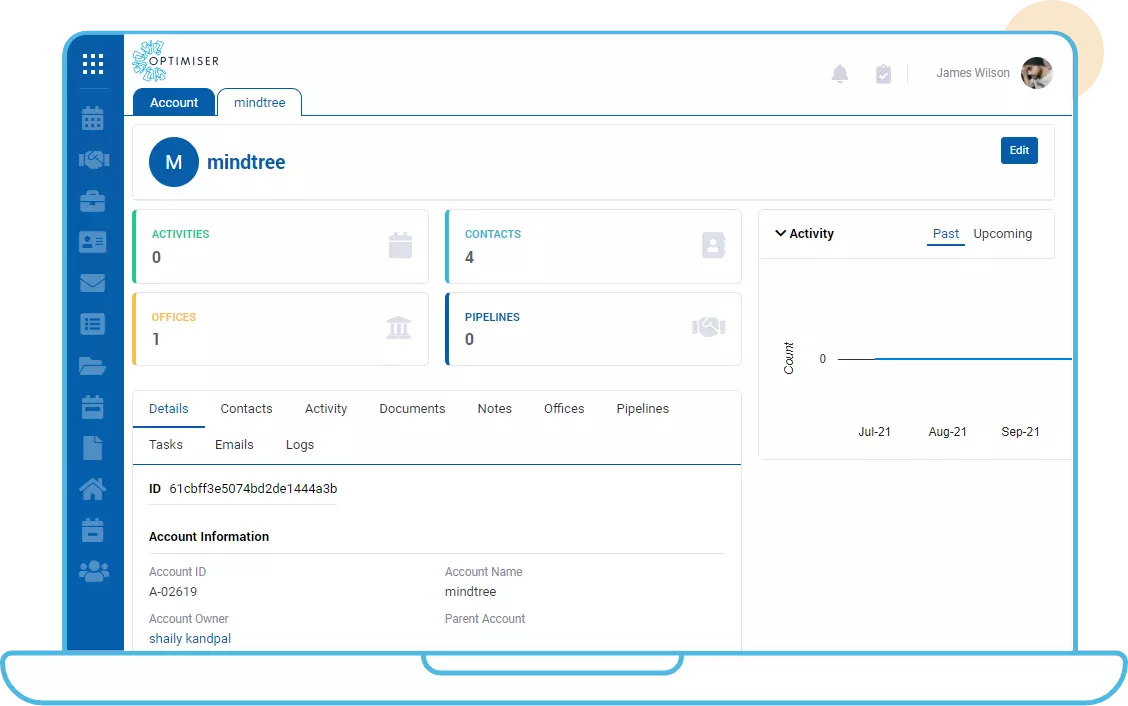This screenshot has width=1128, height=706.
Task: Switch to the Tasks tab
Action: coord(165,445)
